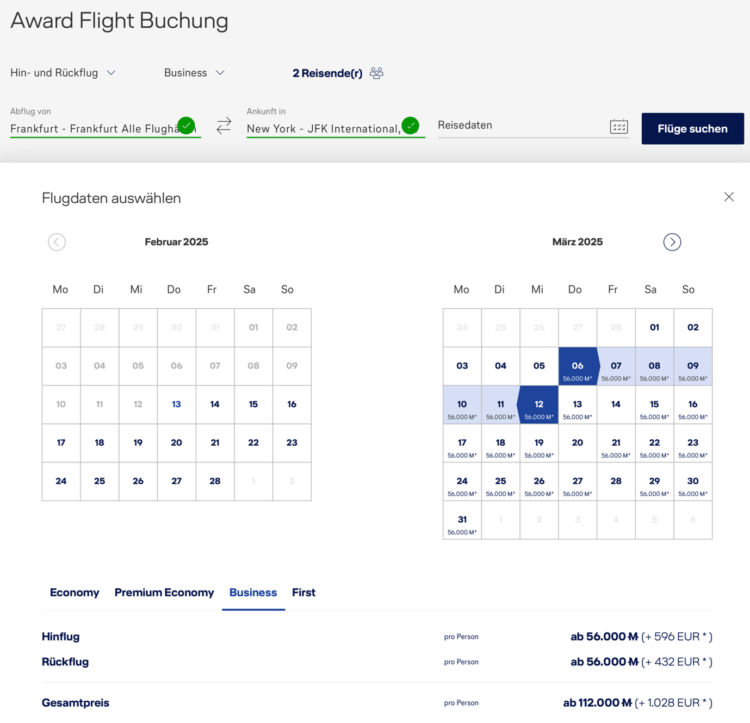Open the Business cabin class dropdown
The height and width of the screenshot is (723, 750).
194,73
